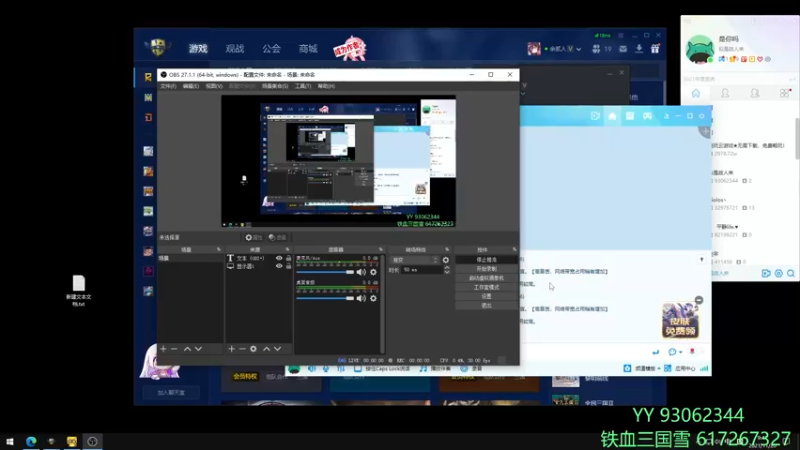
Task: Click Start Recording button in OBS controls
Action: point(486,269)
